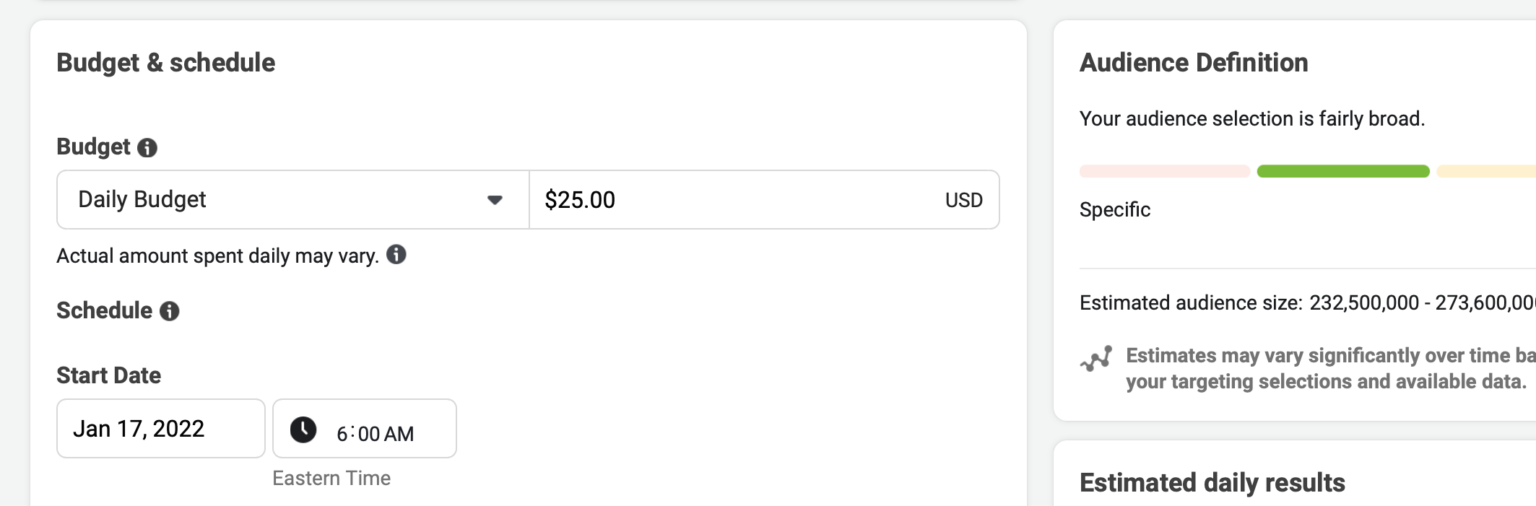
Task: Click the 'Estimated daily results' heading
Action: [x=1212, y=483]
